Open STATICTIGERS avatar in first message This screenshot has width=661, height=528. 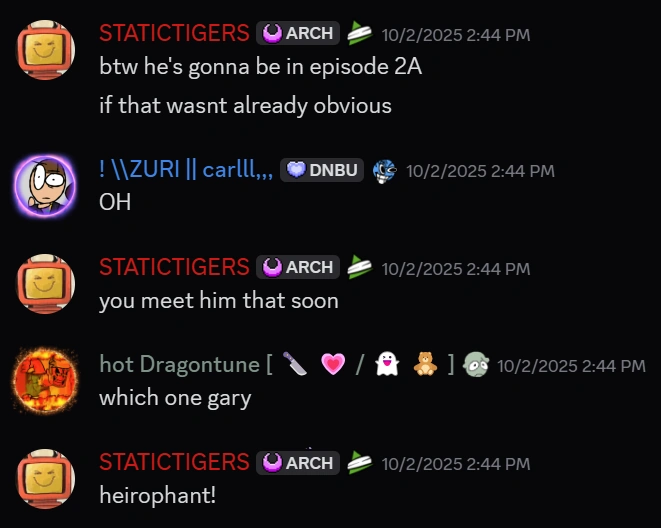(45, 50)
